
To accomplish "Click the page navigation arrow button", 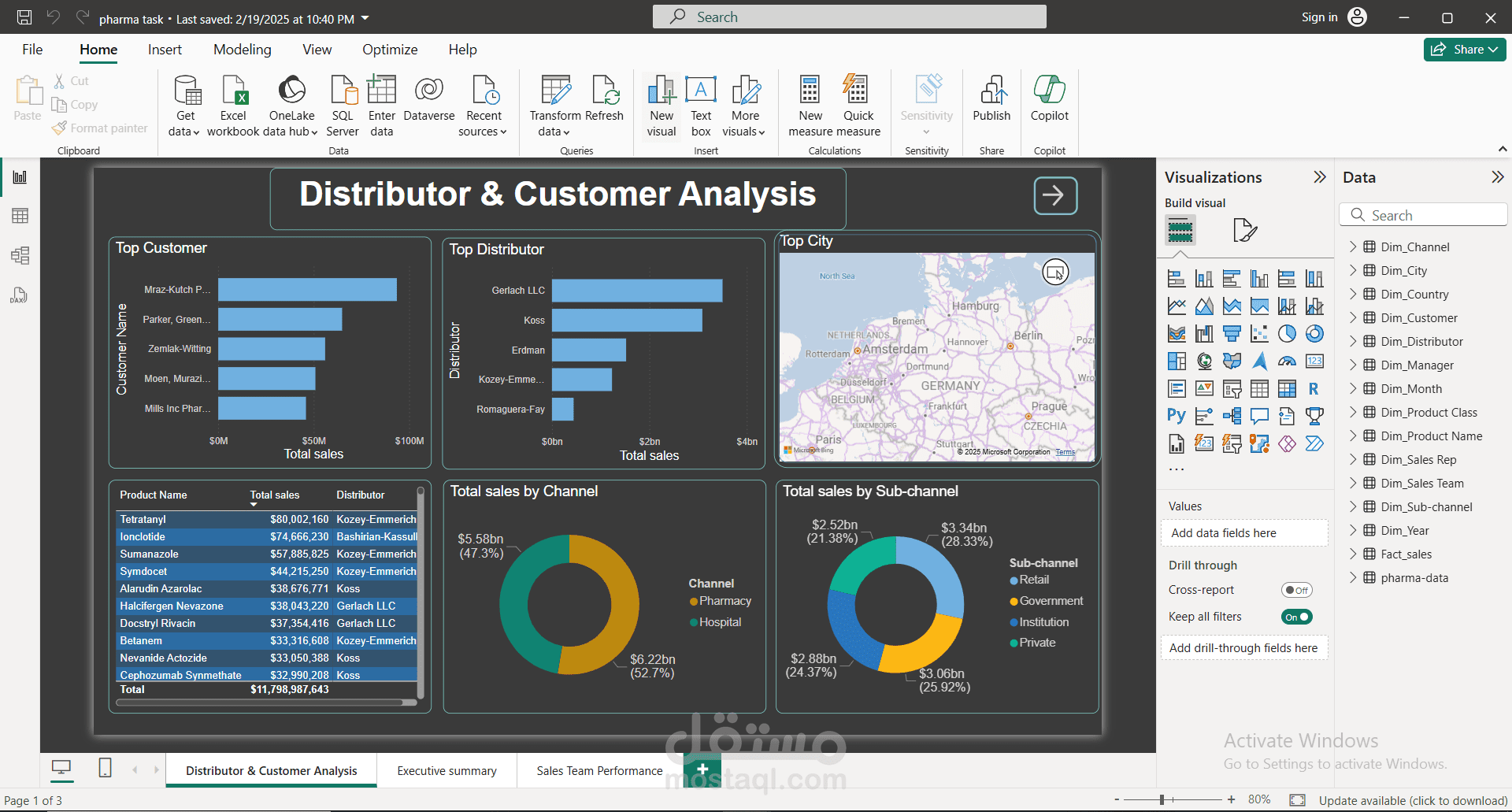I will click(1055, 195).
